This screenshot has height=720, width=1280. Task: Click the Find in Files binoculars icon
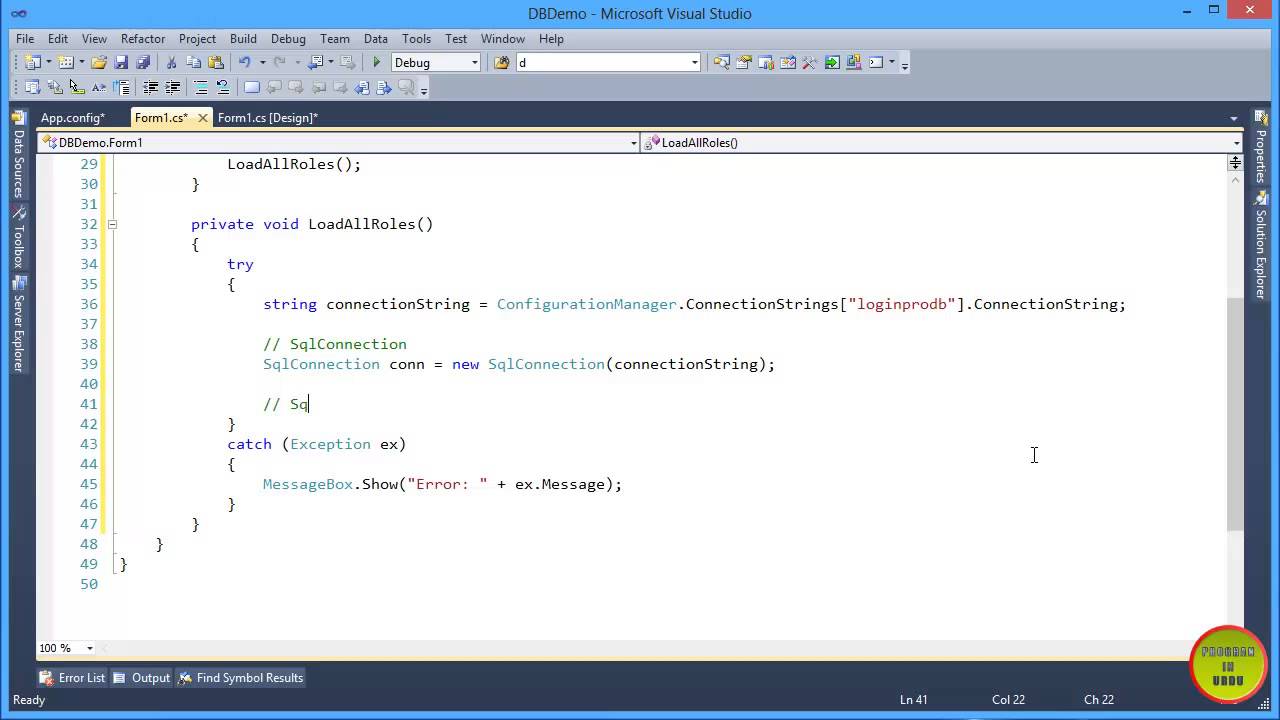502,62
